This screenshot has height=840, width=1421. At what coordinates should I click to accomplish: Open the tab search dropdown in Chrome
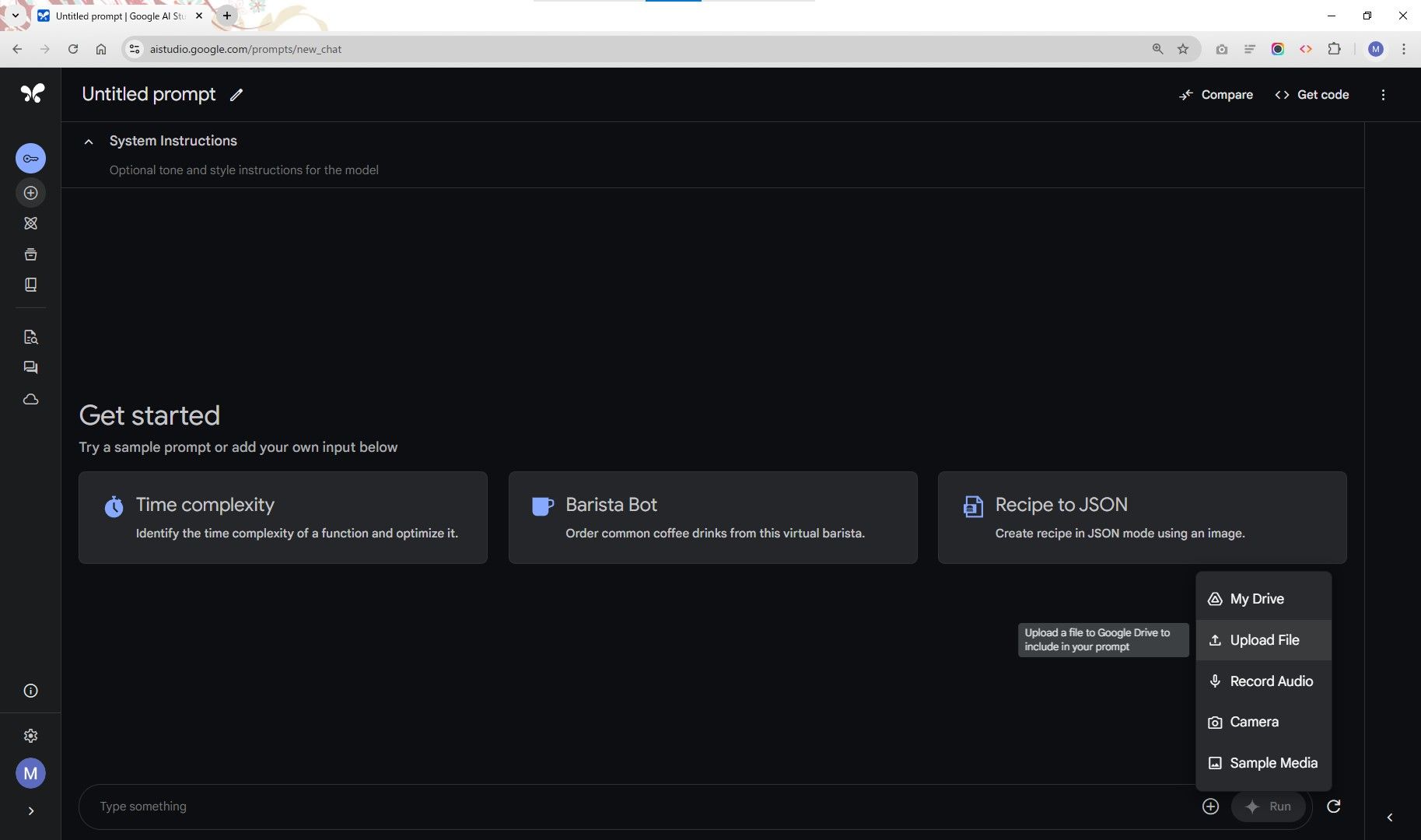tap(15, 15)
